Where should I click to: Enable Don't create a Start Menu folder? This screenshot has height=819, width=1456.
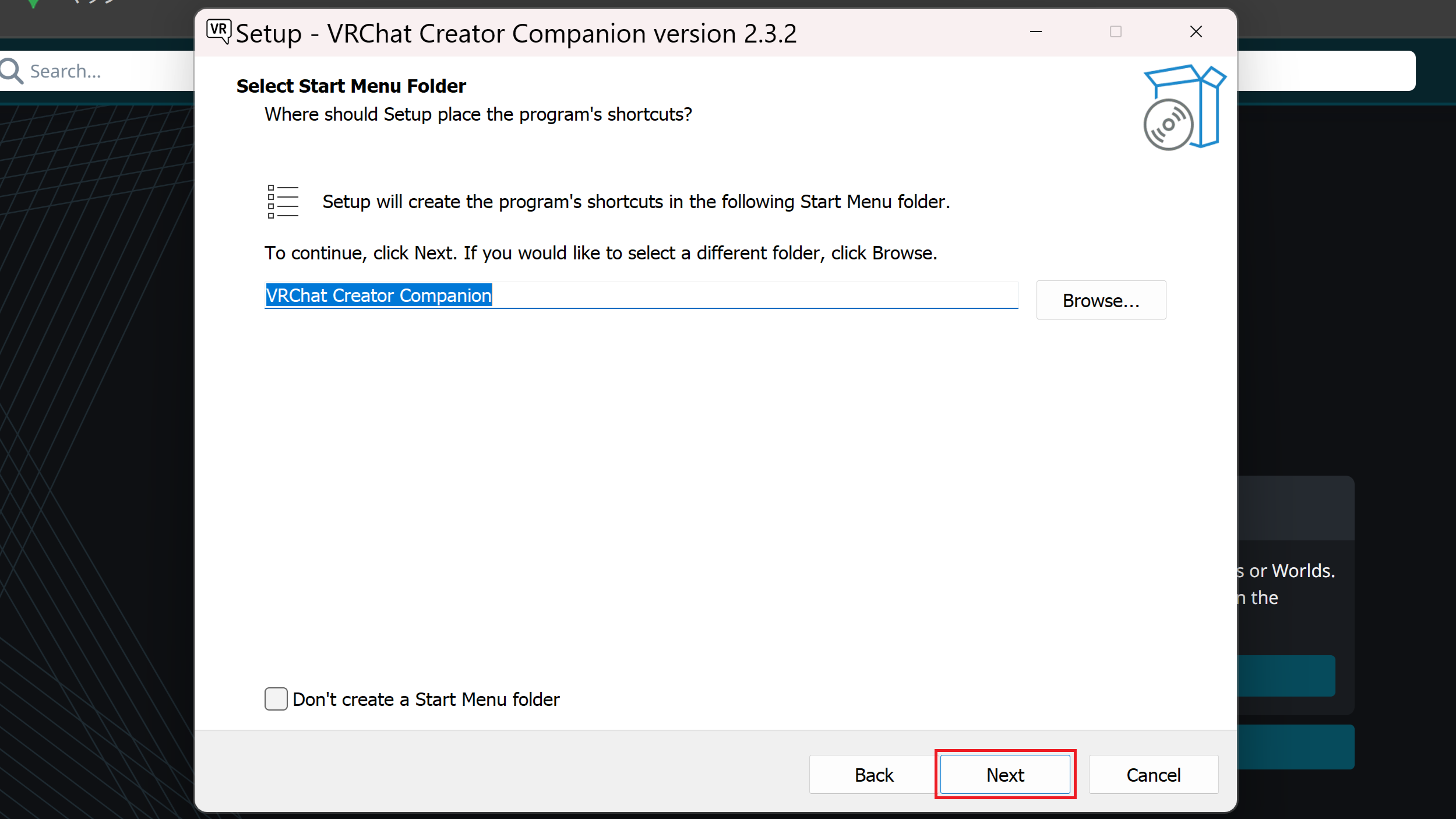[276, 698]
